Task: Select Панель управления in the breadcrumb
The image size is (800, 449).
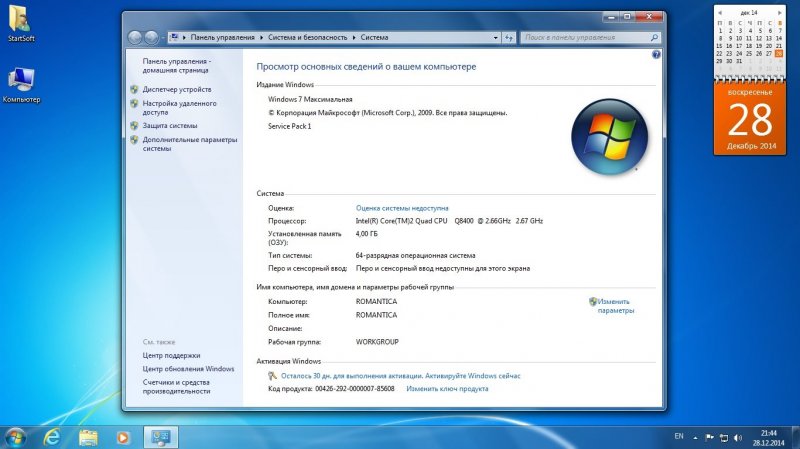Action: click(222, 37)
